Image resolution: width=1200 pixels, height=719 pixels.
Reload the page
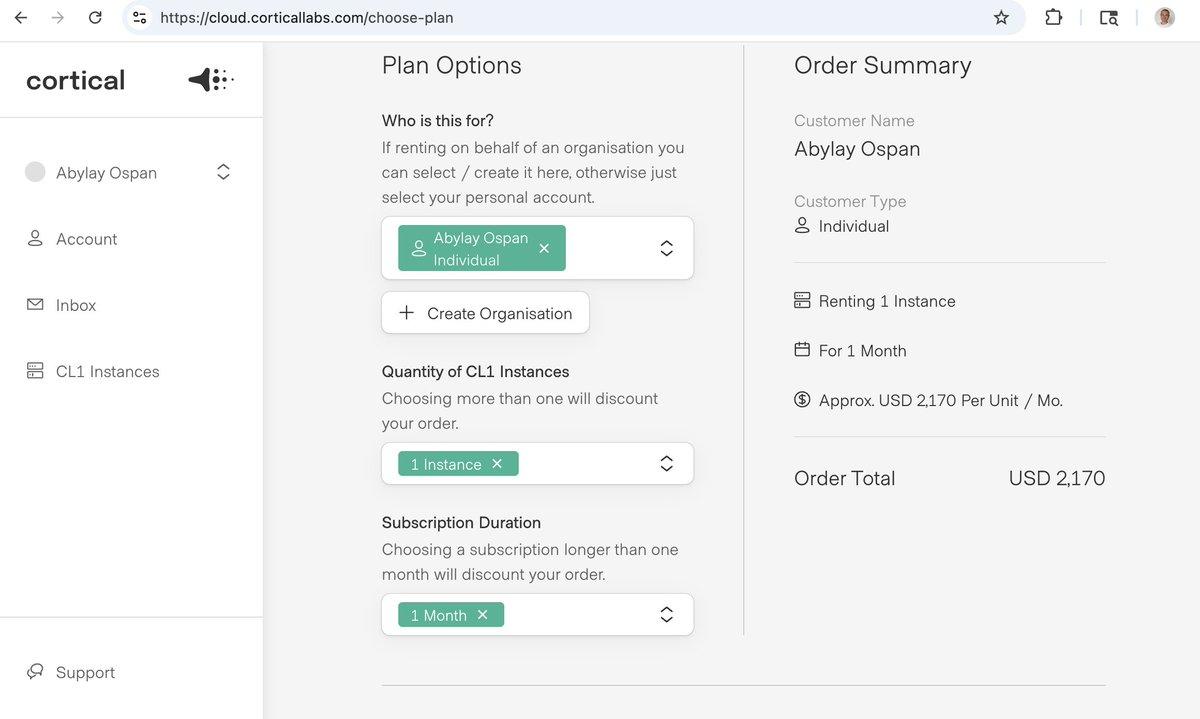point(95,17)
